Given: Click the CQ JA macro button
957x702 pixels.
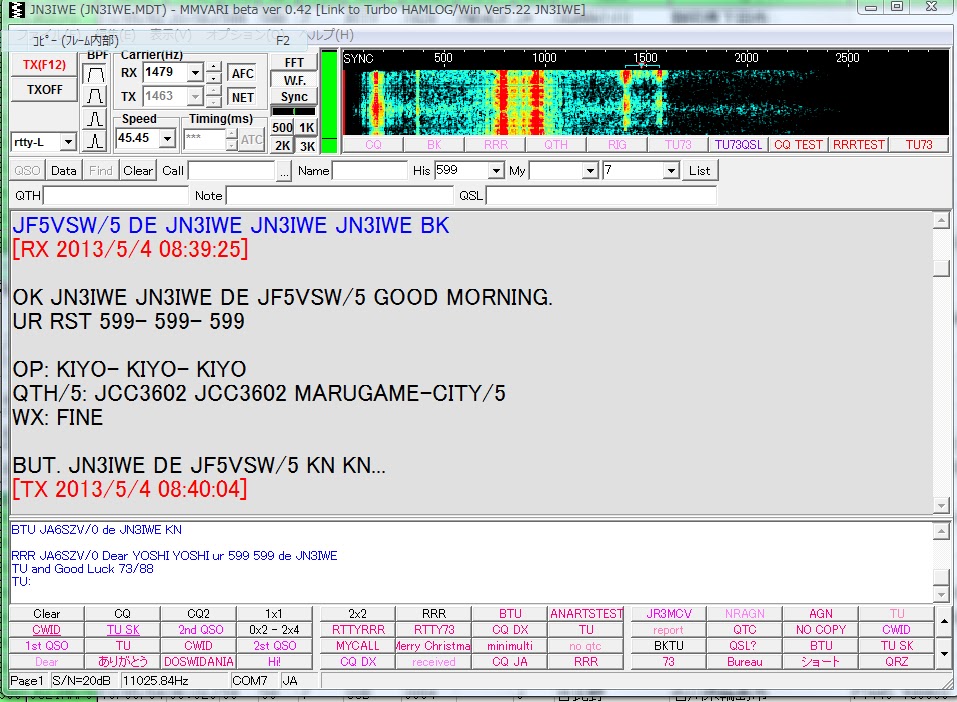Looking at the screenshot, I should 510,661.
